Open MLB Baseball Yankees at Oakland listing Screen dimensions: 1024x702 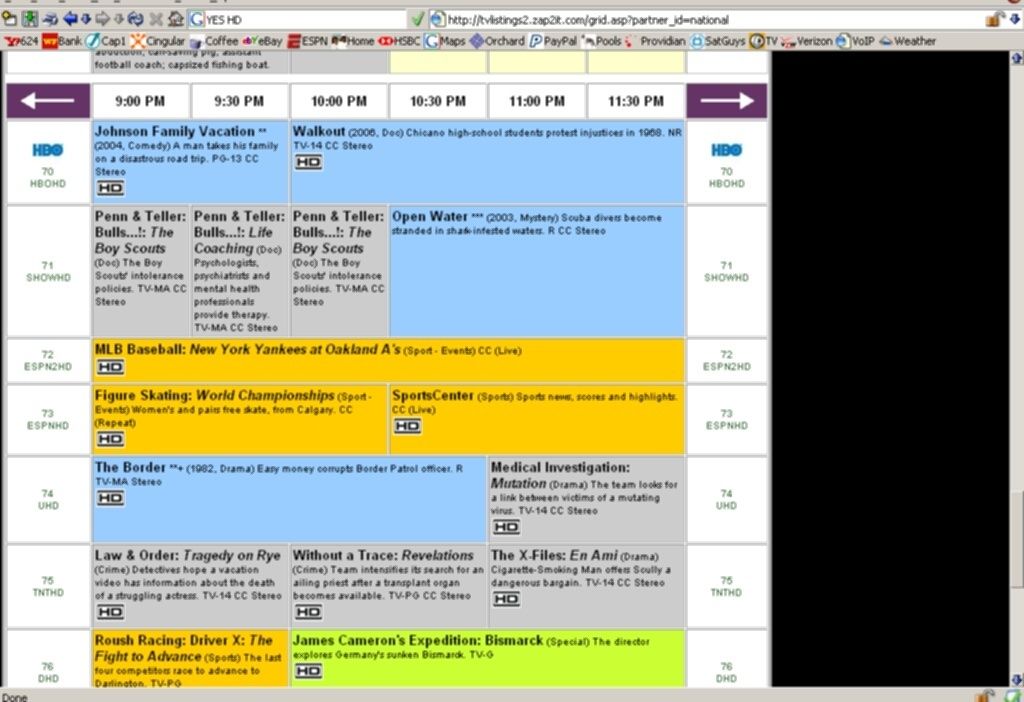tap(248, 349)
